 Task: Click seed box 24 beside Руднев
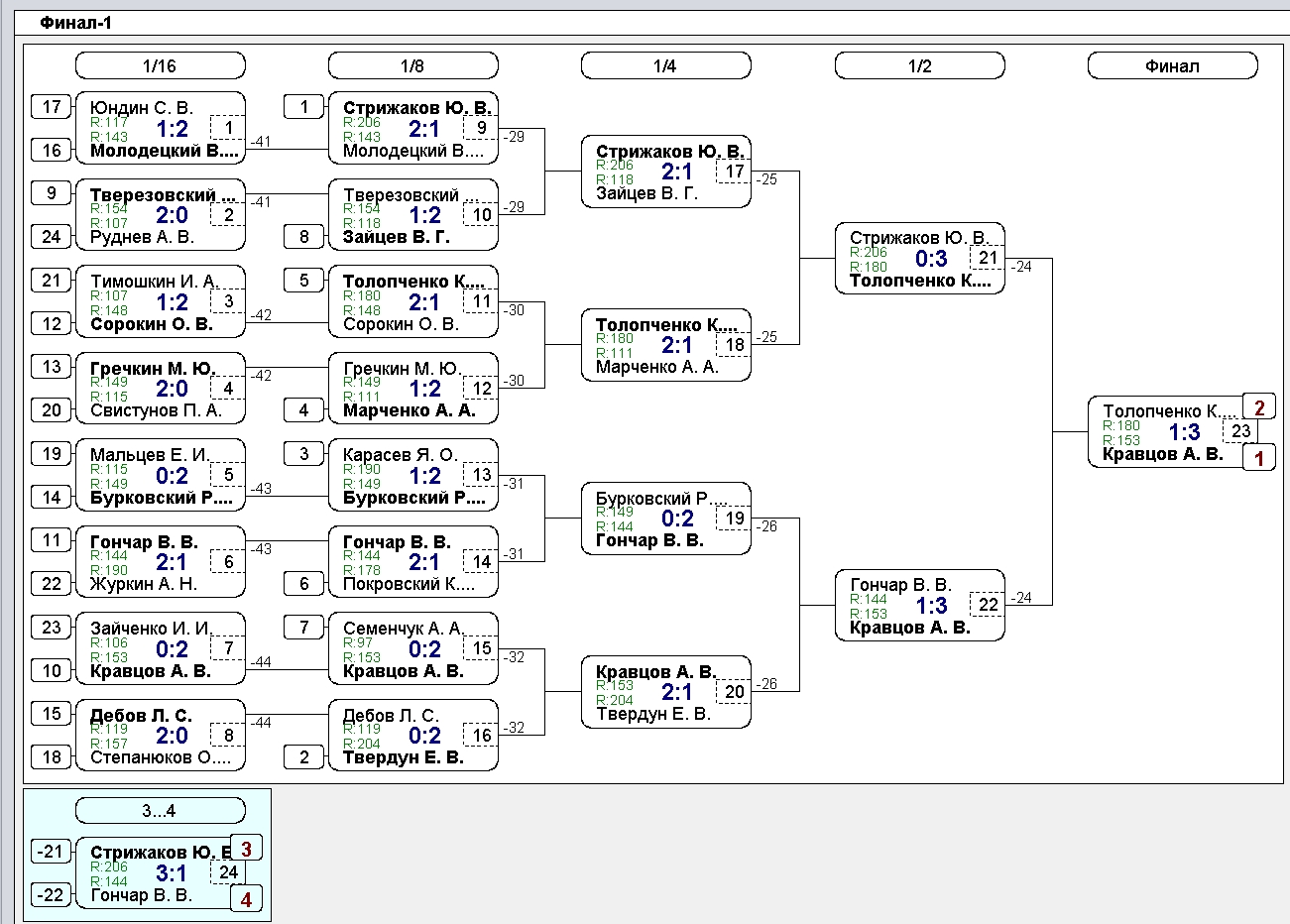[x=52, y=237]
